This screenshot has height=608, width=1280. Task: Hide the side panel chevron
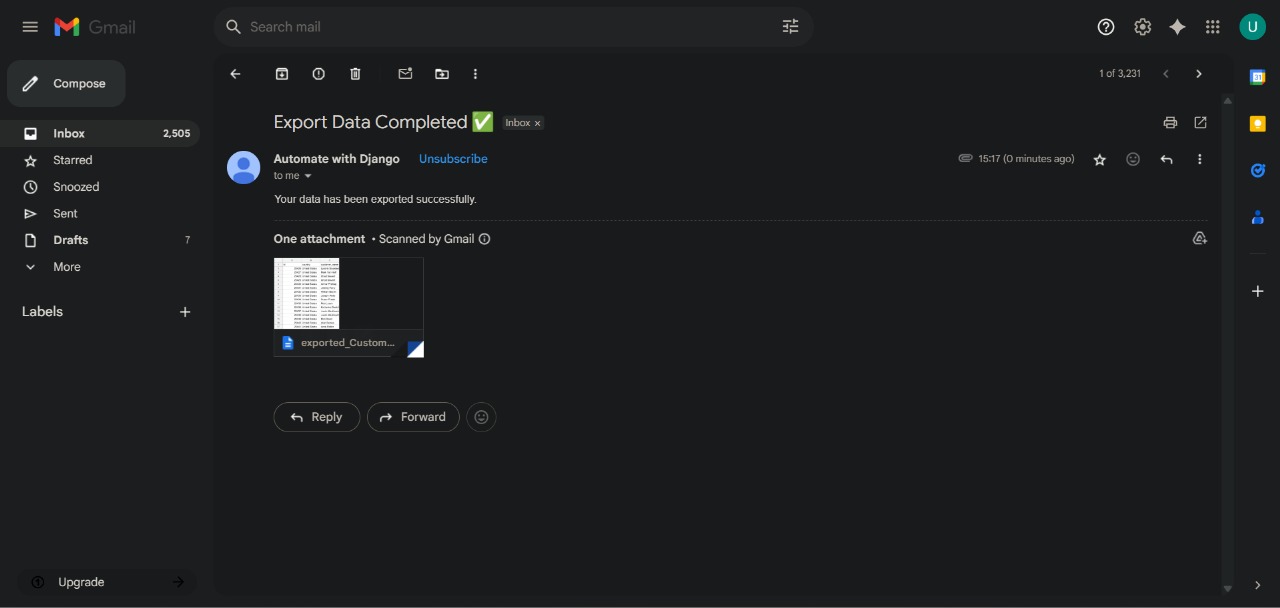click(x=1258, y=586)
